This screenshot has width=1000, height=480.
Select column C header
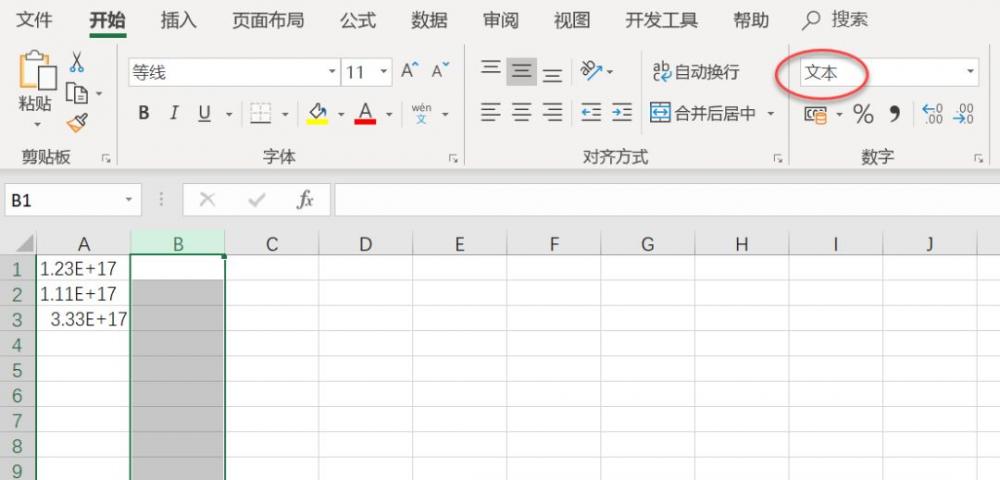(272, 244)
